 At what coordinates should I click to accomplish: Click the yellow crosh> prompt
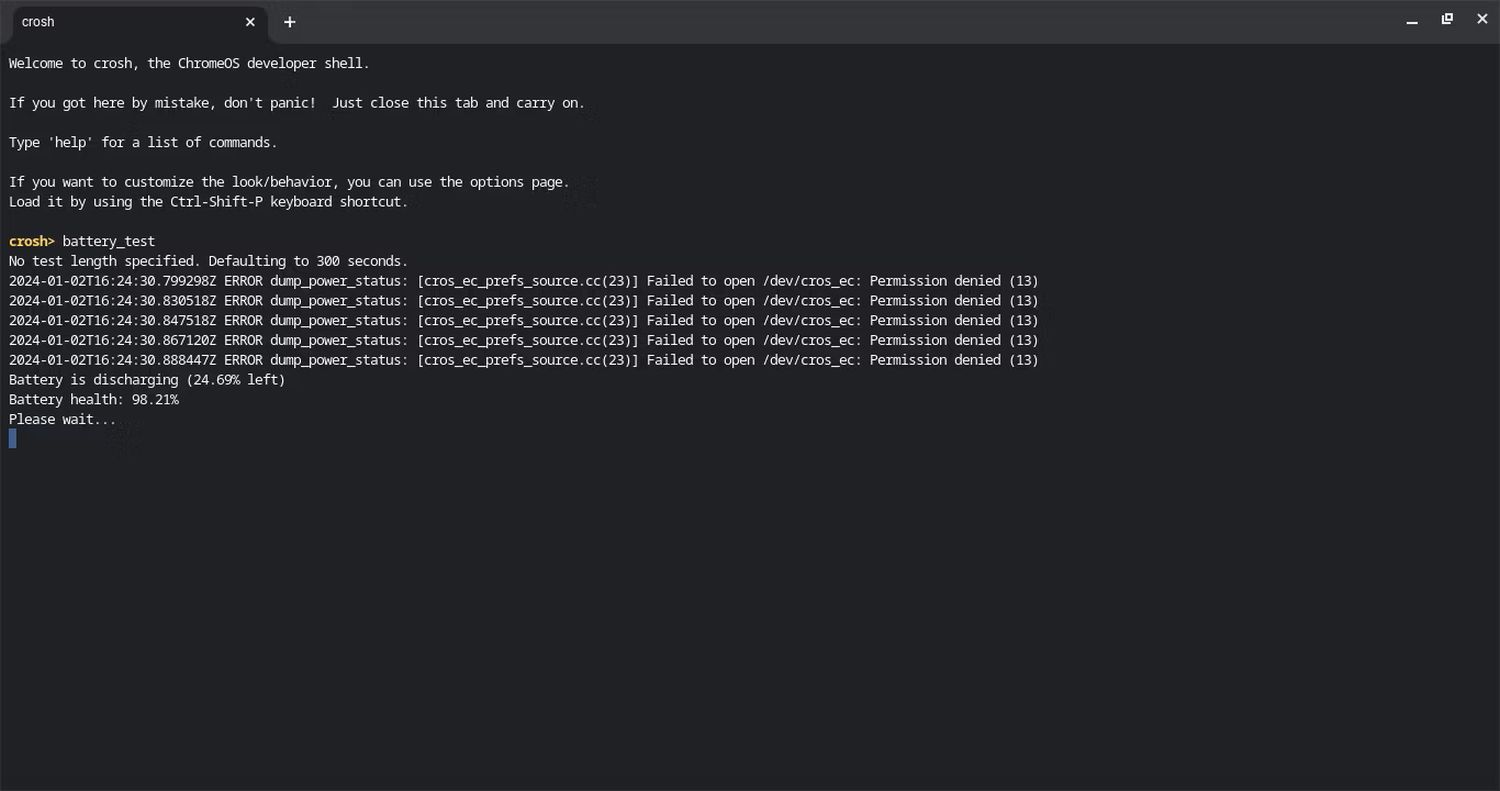[31, 241]
